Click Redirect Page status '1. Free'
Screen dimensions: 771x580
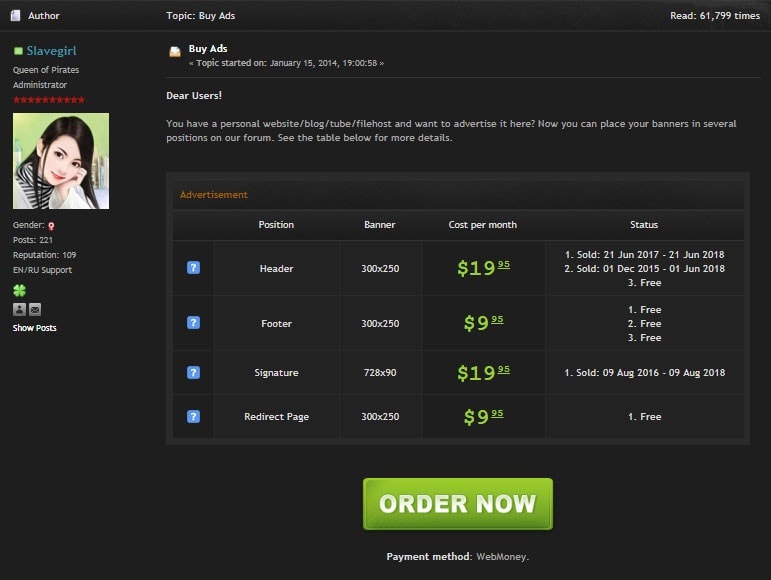click(x=644, y=417)
